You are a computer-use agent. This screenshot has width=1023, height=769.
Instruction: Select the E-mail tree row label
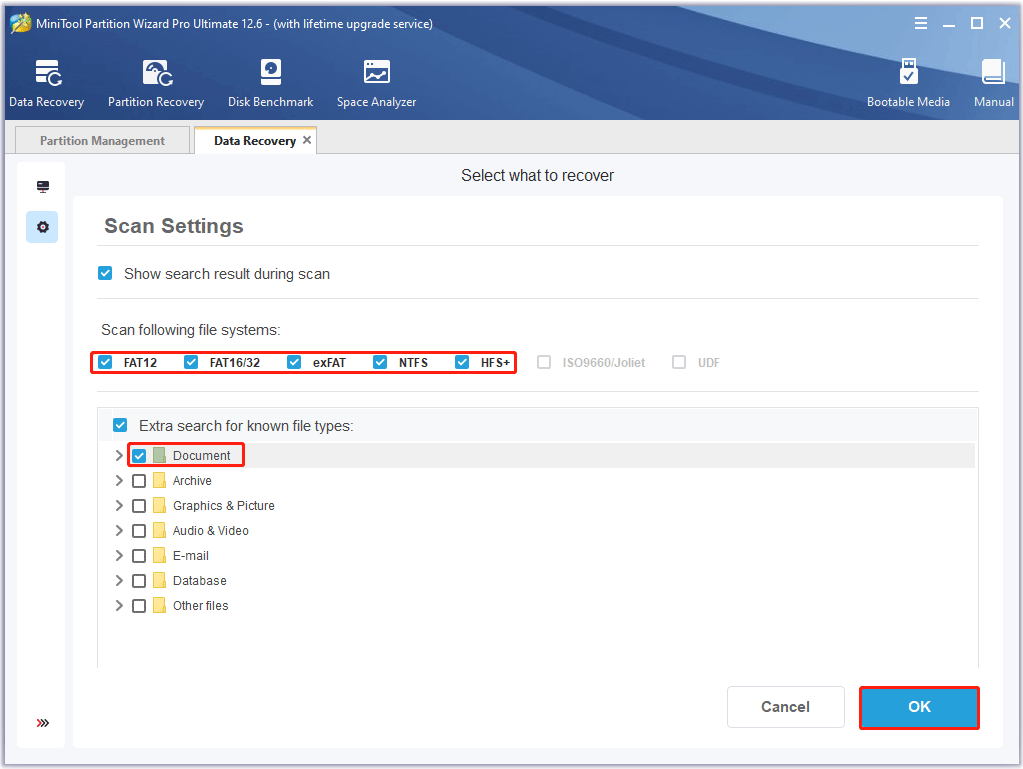(191, 556)
